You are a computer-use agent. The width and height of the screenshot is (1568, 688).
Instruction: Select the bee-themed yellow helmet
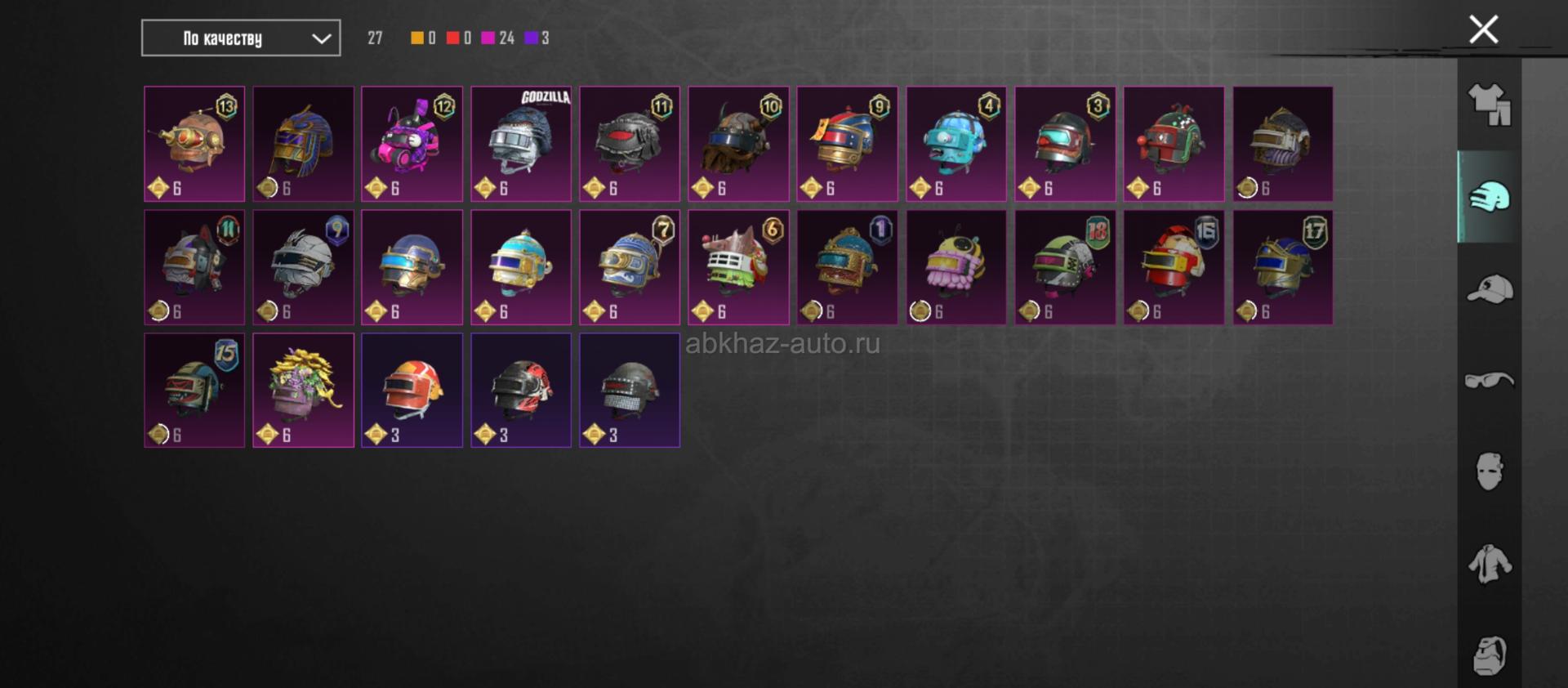click(956, 267)
